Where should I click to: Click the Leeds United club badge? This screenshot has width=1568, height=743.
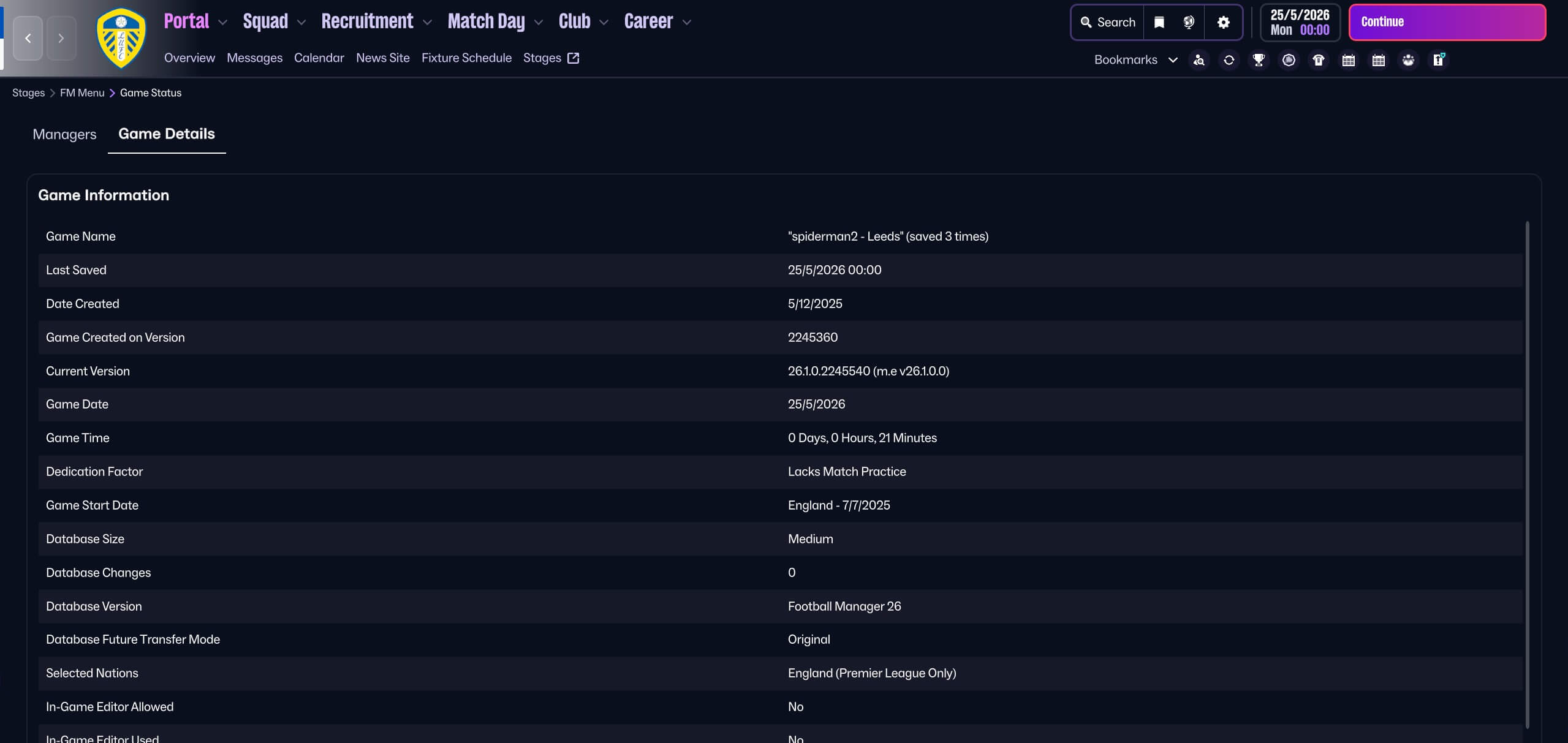121,38
